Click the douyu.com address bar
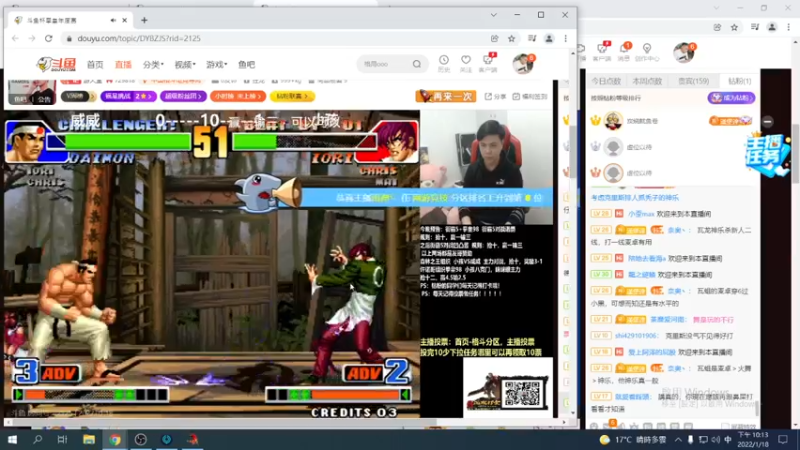The width and height of the screenshot is (800, 450). click(x=276, y=38)
